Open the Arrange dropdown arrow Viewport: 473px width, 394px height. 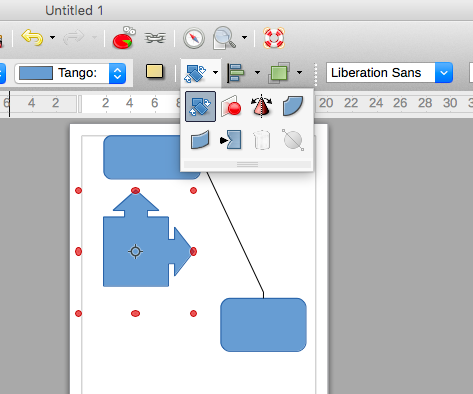300,72
